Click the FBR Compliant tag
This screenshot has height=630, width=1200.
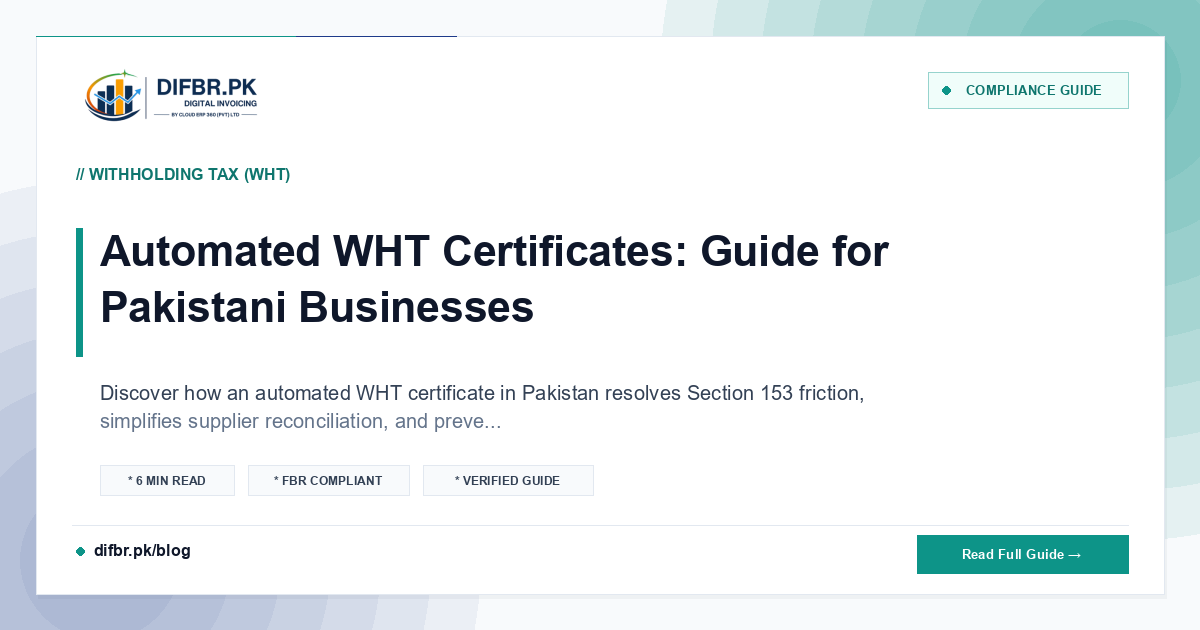coord(329,481)
